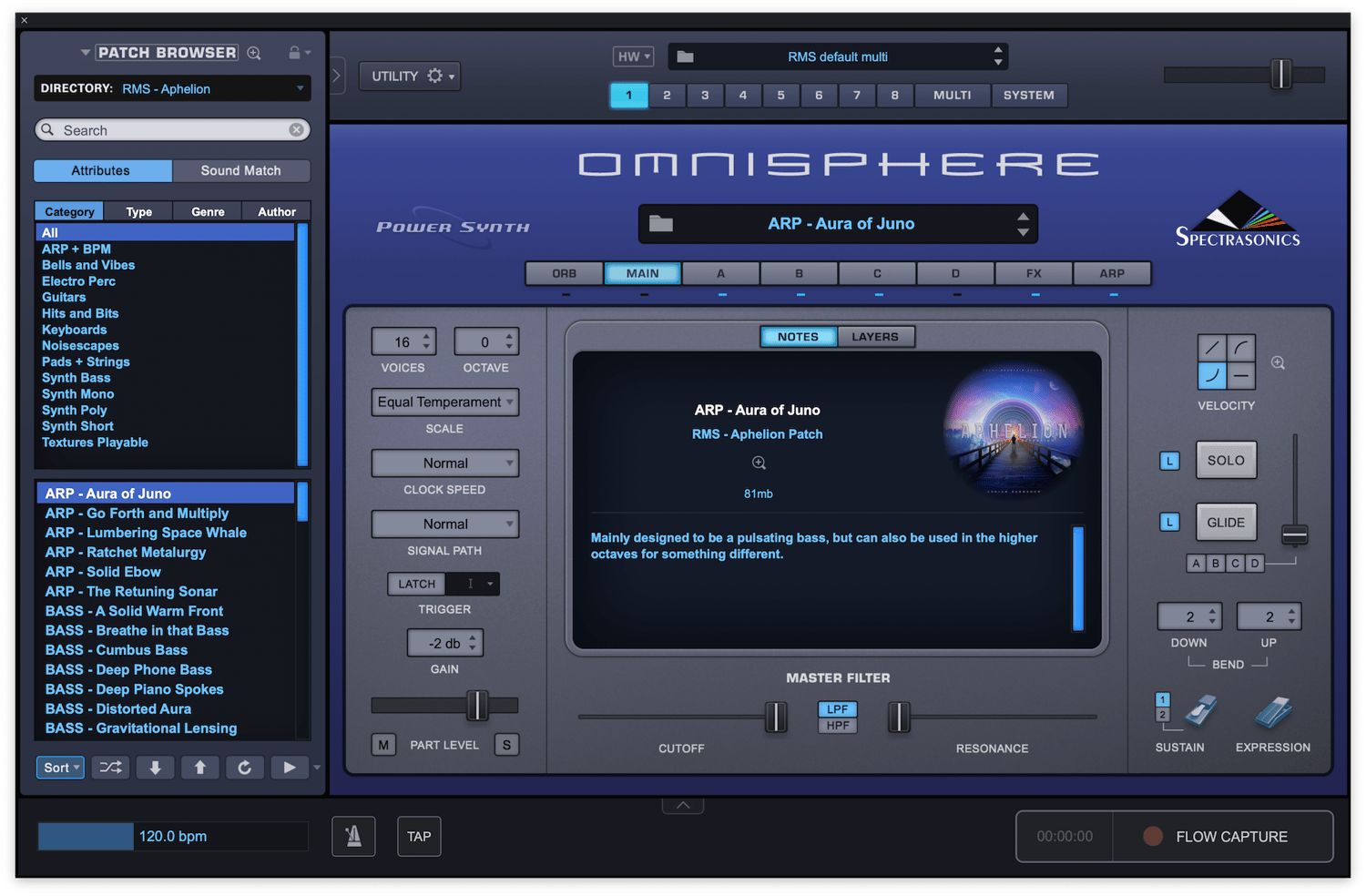Screen dimensions: 1366x896
Task: Adjust the master filter CUTOFF slider
Action: click(776, 717)
